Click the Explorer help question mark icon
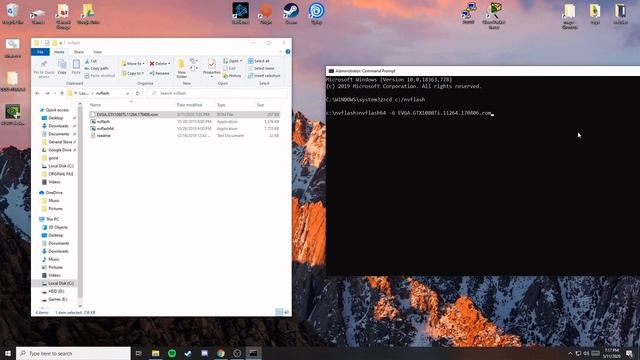 tap(288, 52)
